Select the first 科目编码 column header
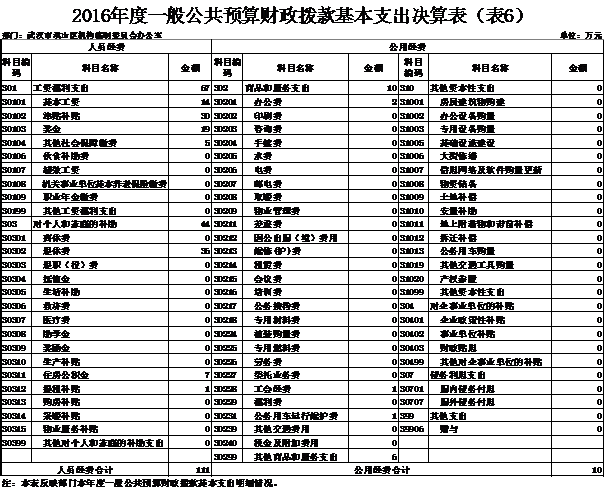Screen dimensions: 605x491 click(x=15, y=68)
